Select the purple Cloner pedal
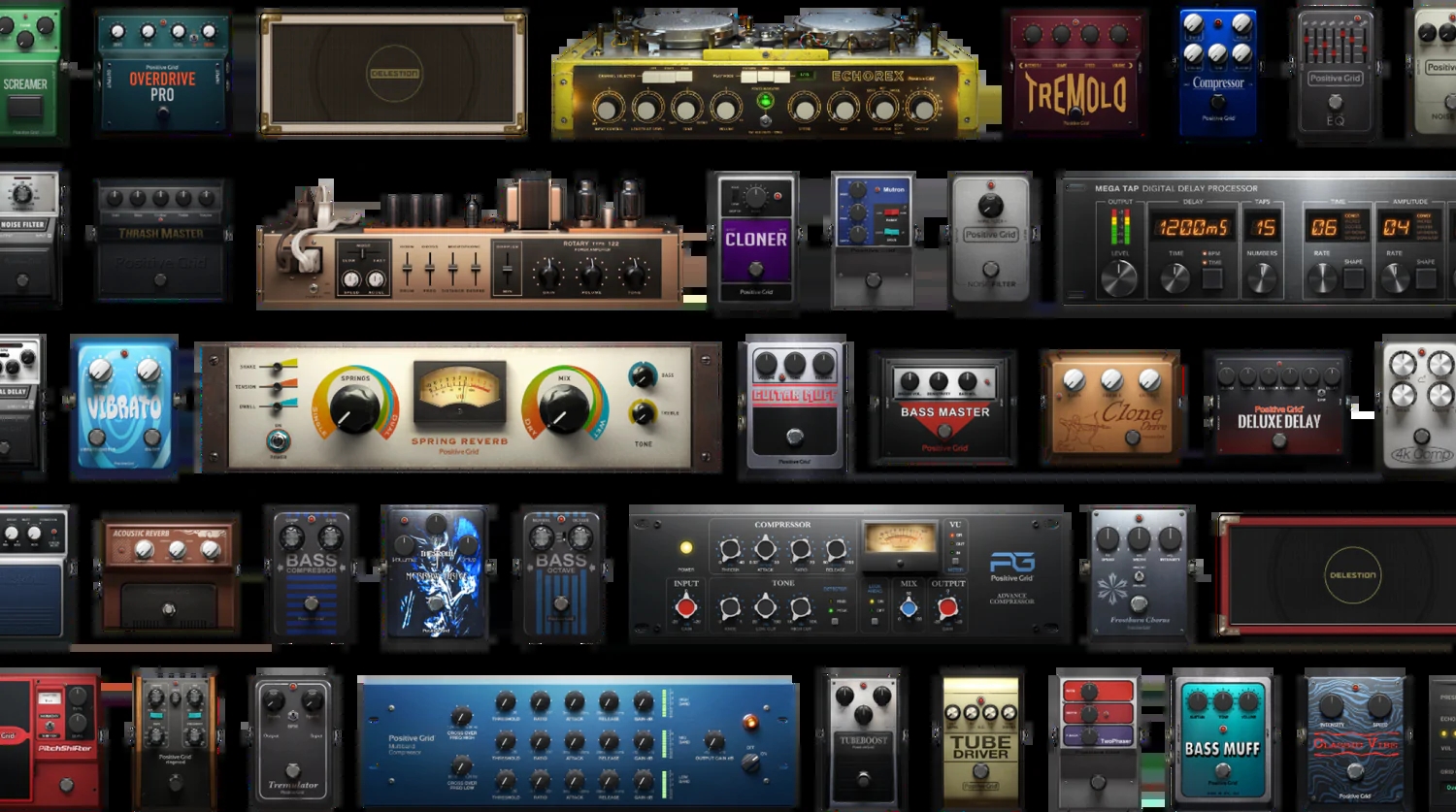This screenshot has width=1456, height=812. pos(754,239)
